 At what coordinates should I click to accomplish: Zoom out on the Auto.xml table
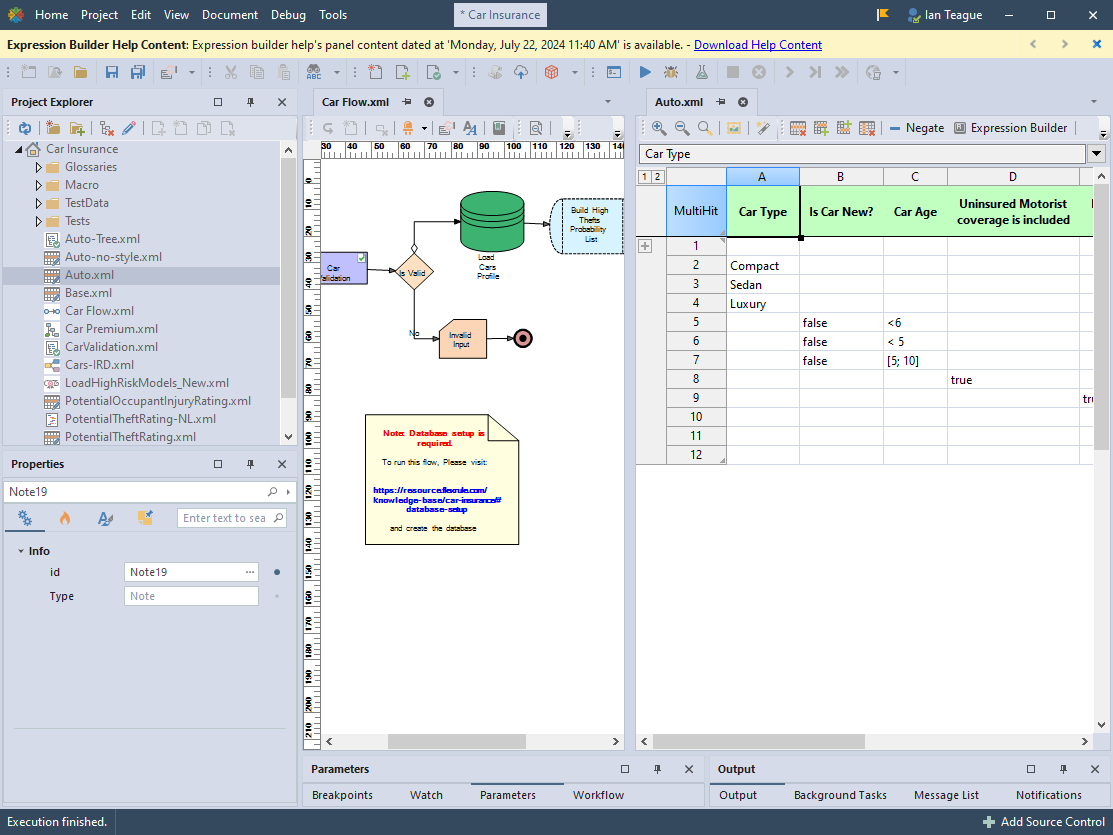pyautogui.click(x=681, y=128)
